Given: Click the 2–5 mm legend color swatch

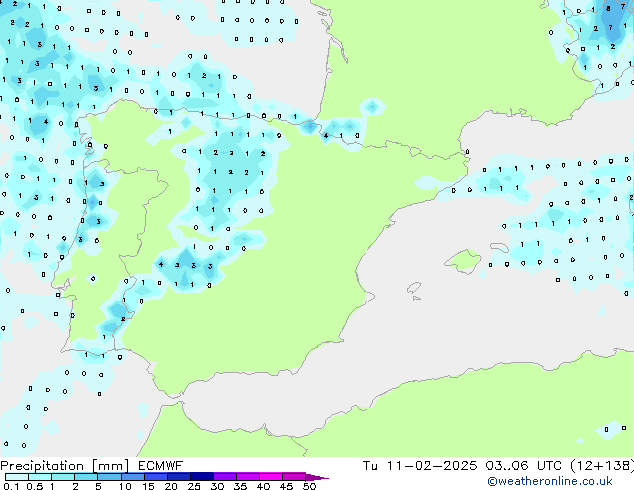Looking at the screenshot, I should click(86, 477).
